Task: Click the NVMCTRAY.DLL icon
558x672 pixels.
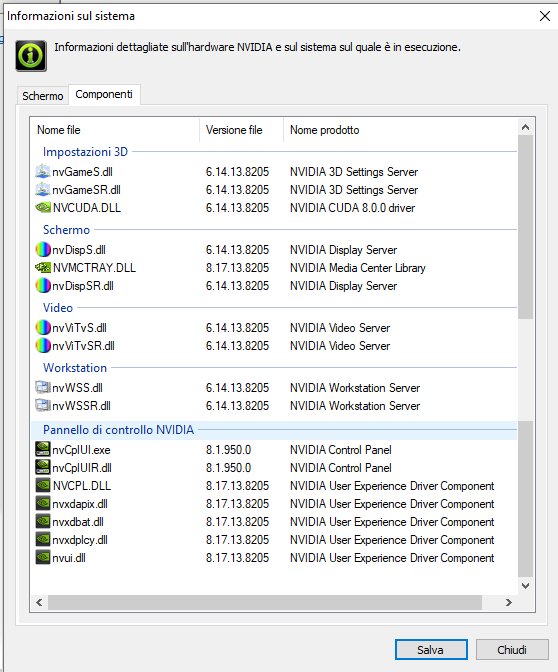Action: pyautogui.click(x=42, y=267)
